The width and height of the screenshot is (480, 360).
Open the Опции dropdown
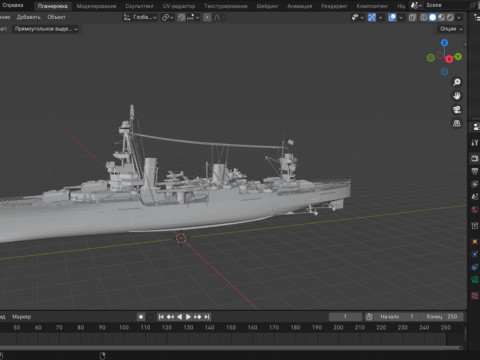point(451,29)
